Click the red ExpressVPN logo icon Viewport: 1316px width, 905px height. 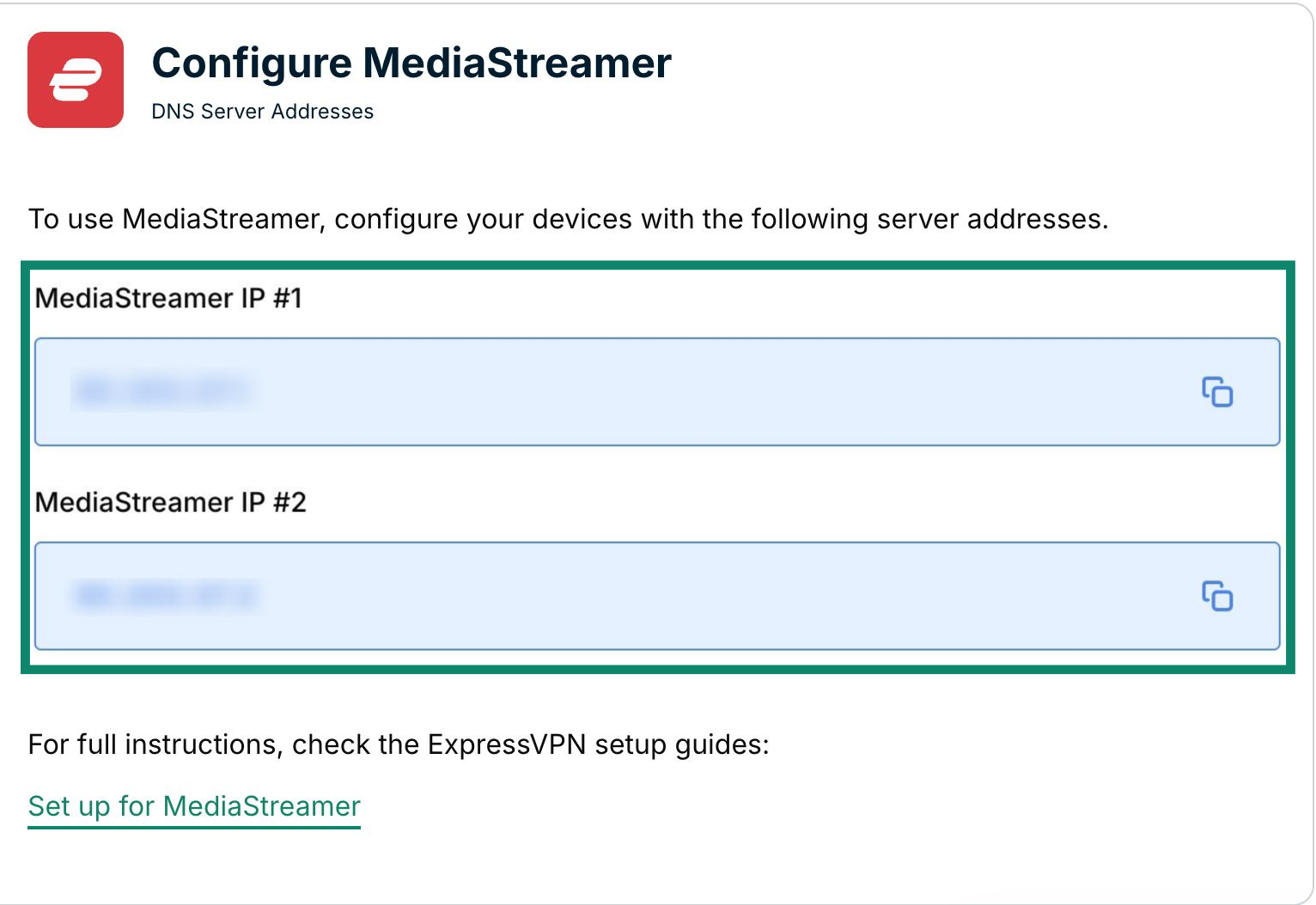pyautogui.click(x=76, y=80)
